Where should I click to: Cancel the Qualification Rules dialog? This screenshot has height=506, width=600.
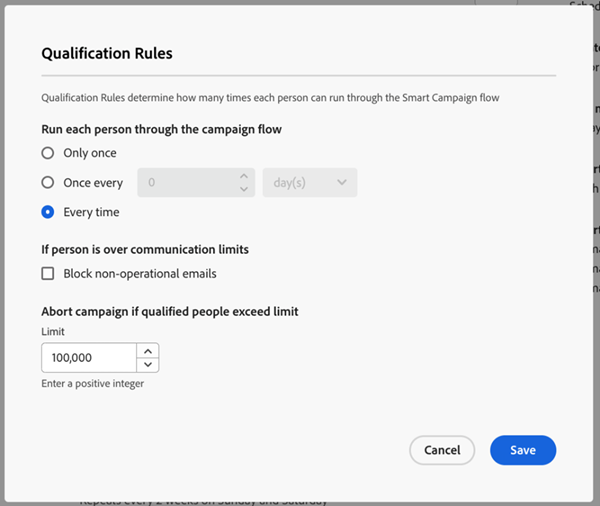[x=442, y=450]
